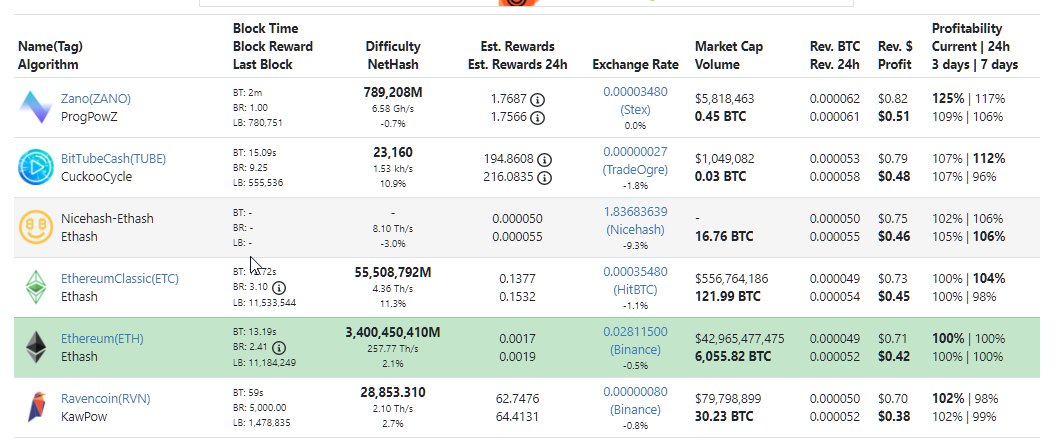Viewport: 1058px width, 443px height.
Task: Open info icon next to ETC BR: 3.10
Action: point(279,288)
